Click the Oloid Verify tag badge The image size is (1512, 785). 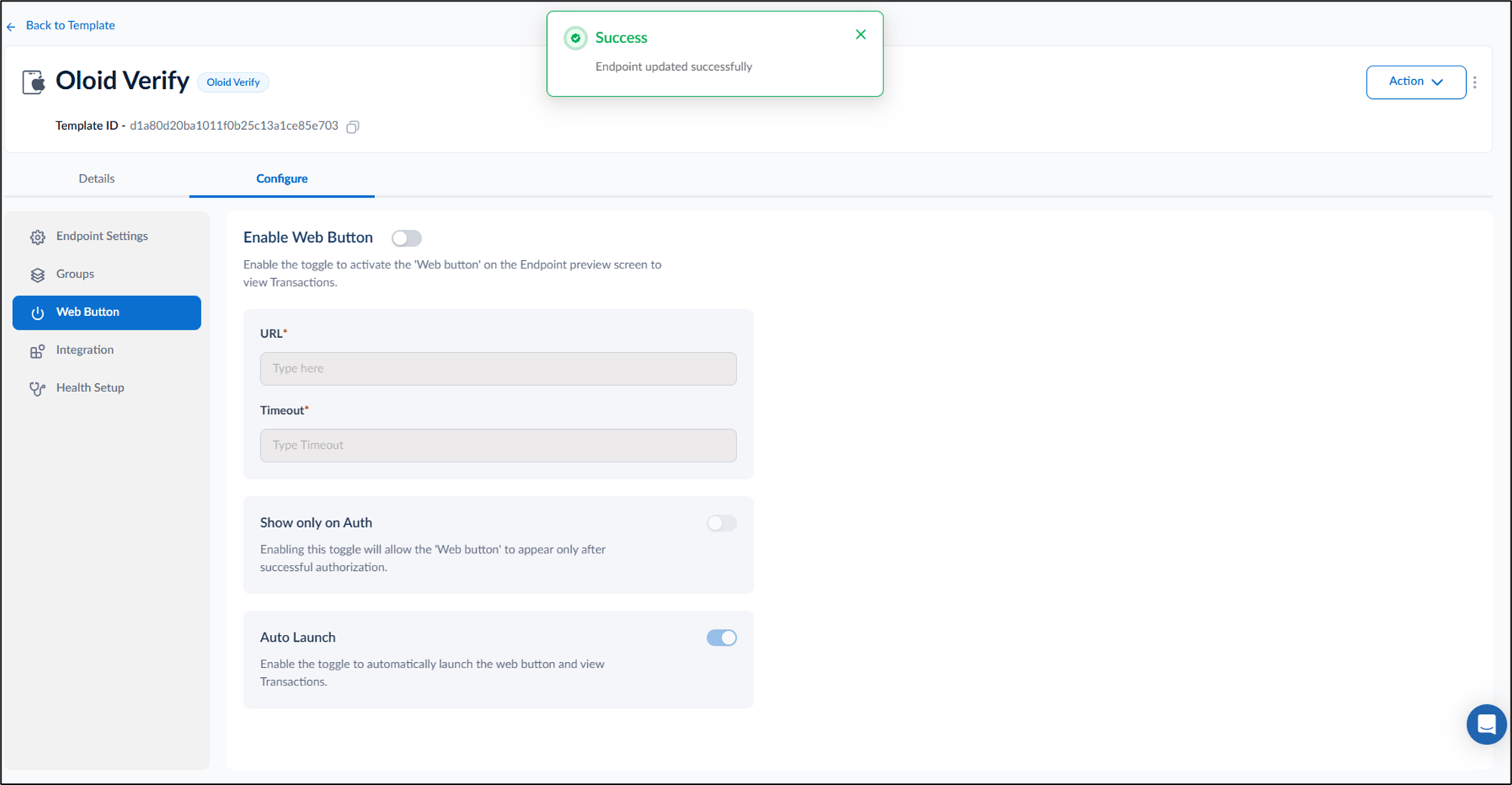point(233,82)
